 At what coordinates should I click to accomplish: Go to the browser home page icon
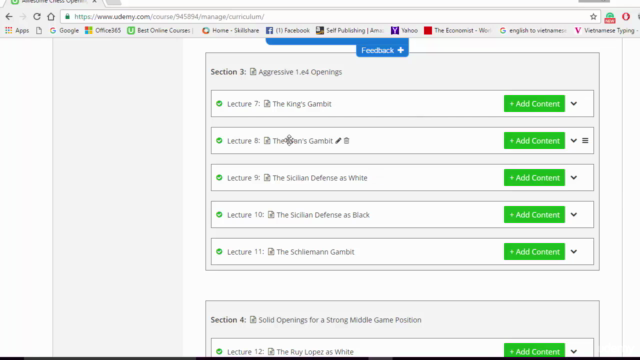click(x=51, y=17)
